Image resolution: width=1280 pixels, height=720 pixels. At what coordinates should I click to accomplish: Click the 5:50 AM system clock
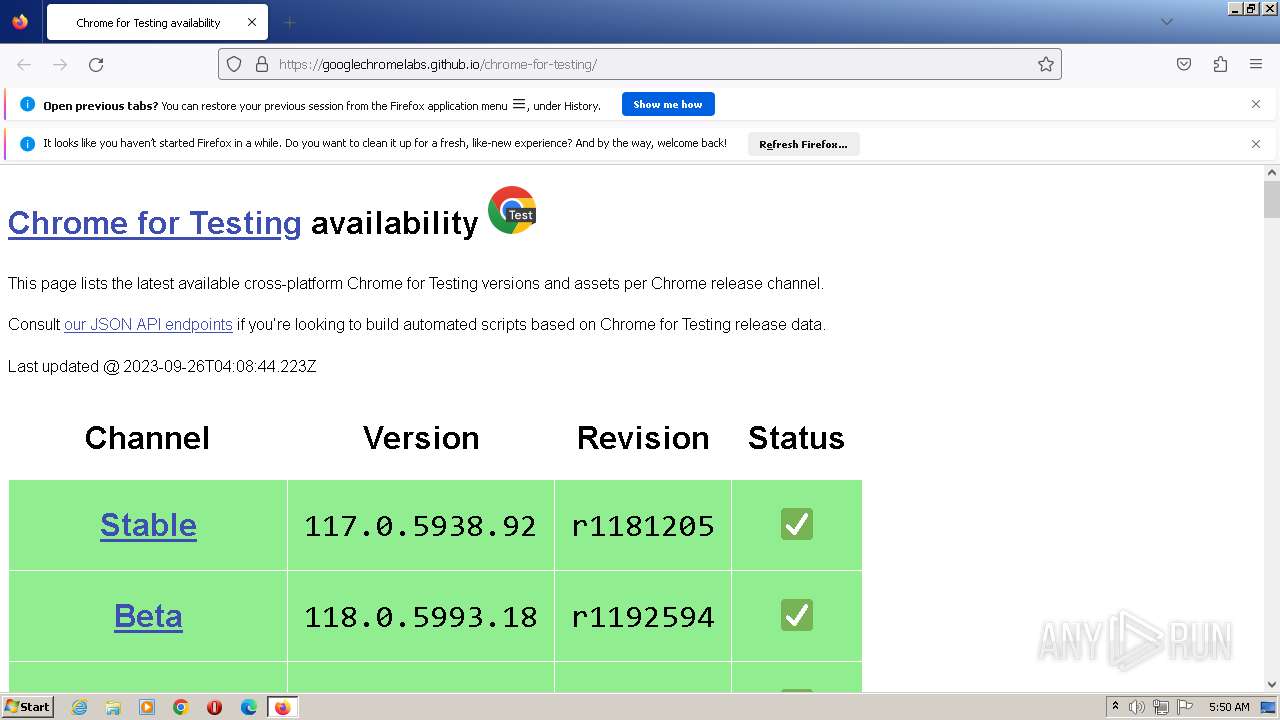coord(1229,707)
